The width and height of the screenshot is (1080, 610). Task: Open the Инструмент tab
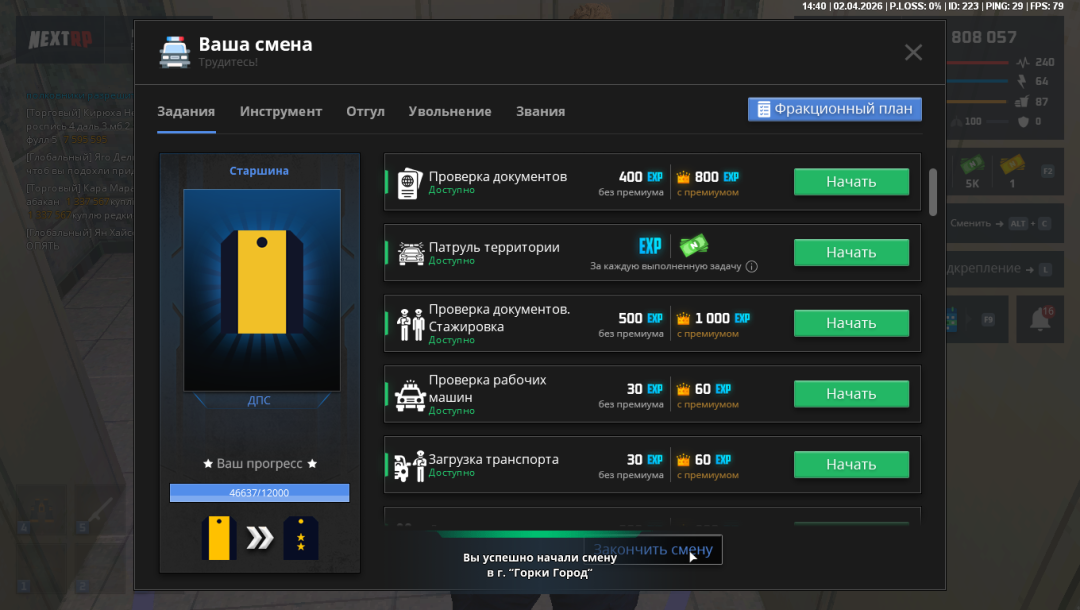click(281, 111)
